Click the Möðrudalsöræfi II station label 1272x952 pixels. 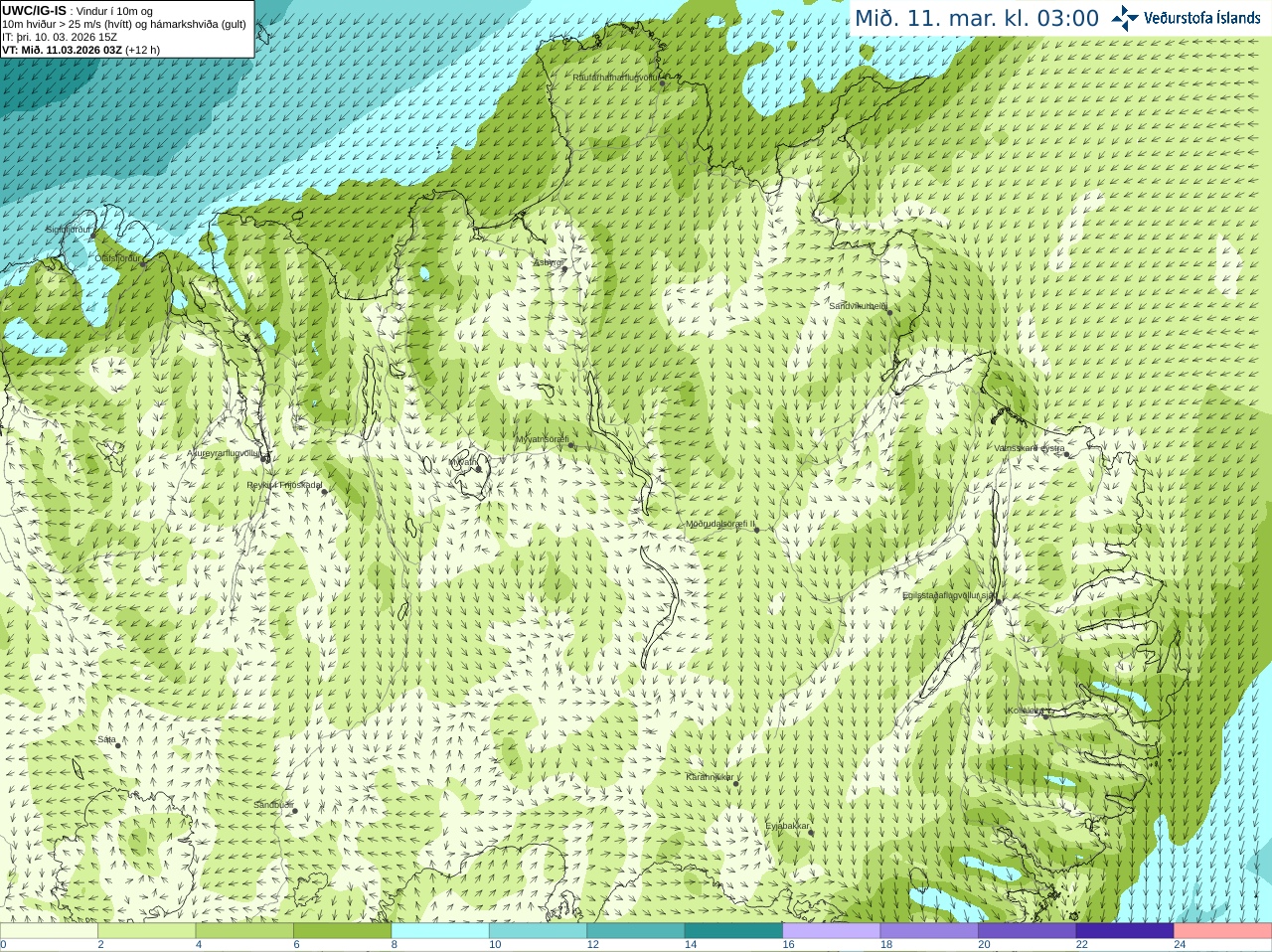pyautogui.click(x=720, y=524)
